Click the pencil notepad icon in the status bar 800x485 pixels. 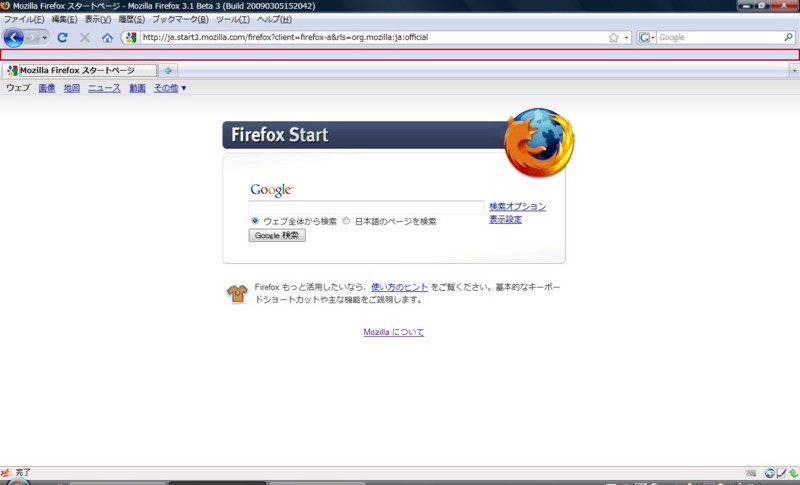tap(781, 473)
